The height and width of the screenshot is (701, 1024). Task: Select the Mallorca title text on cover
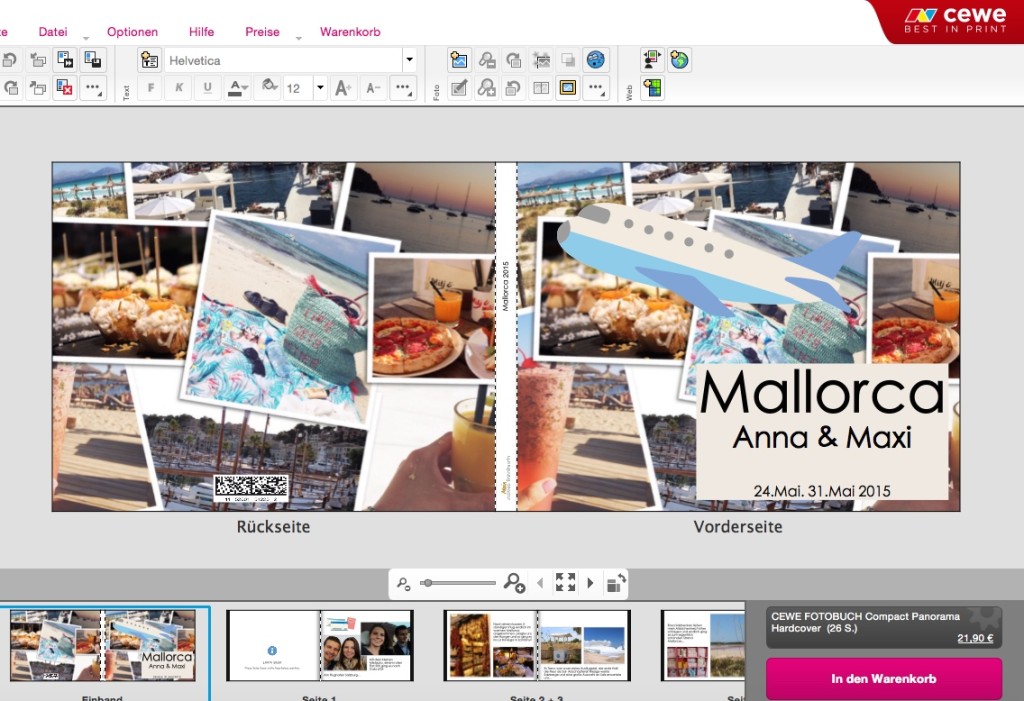click(x=822, y=392)
